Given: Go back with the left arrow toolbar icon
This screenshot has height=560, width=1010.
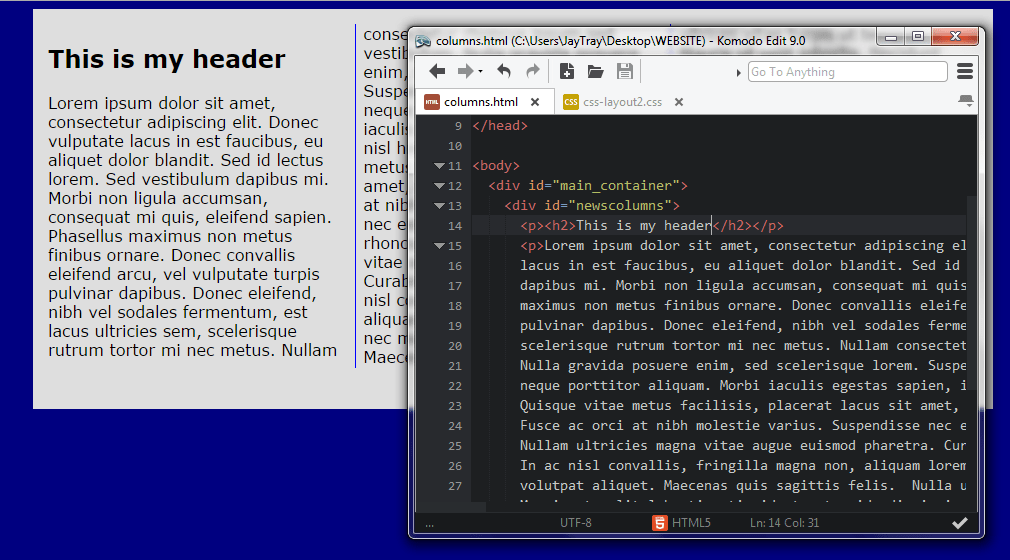Looking at the screenshot, I should [x=437, y=72].
